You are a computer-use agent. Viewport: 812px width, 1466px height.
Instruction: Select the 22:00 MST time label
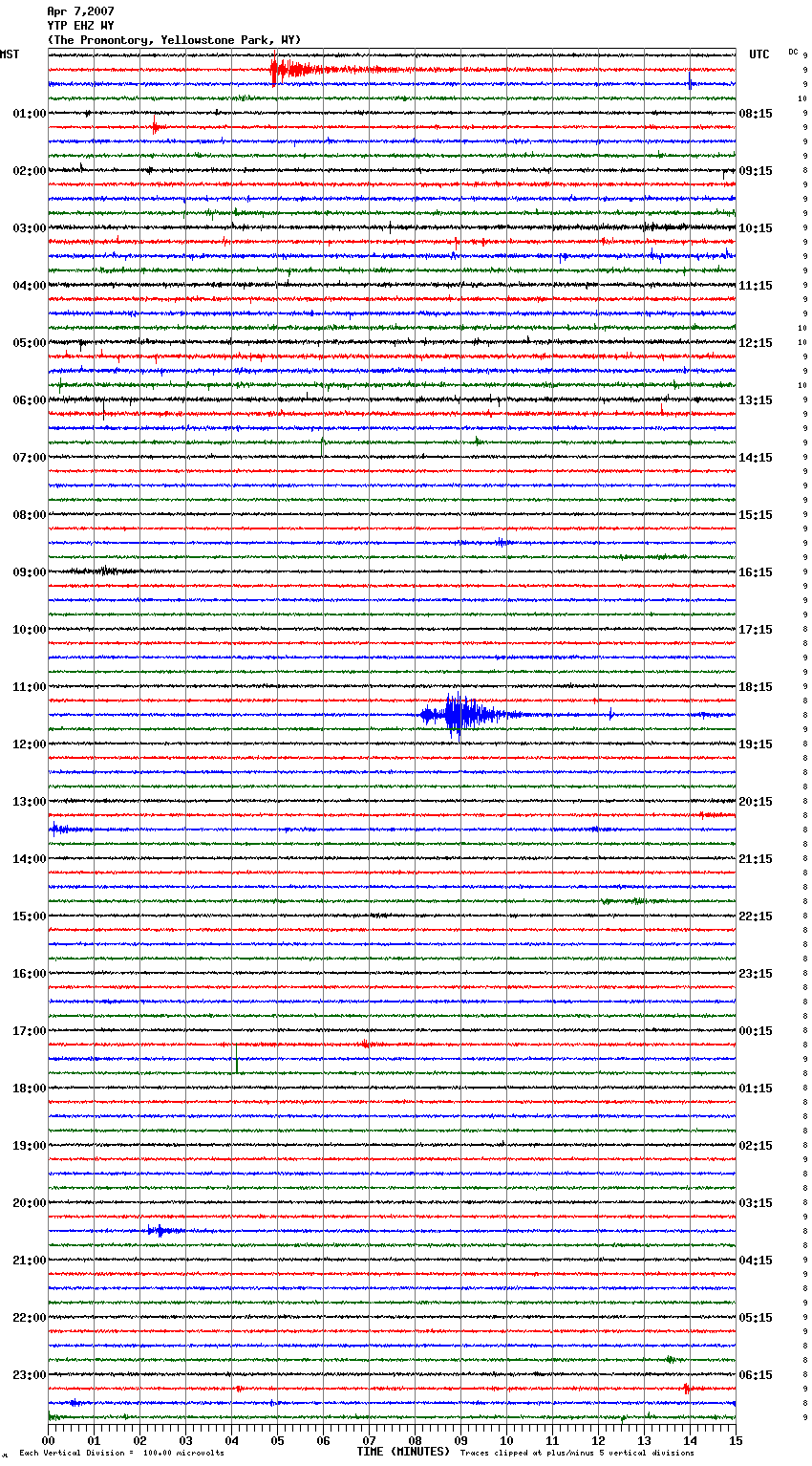[x=30, y=1318]
